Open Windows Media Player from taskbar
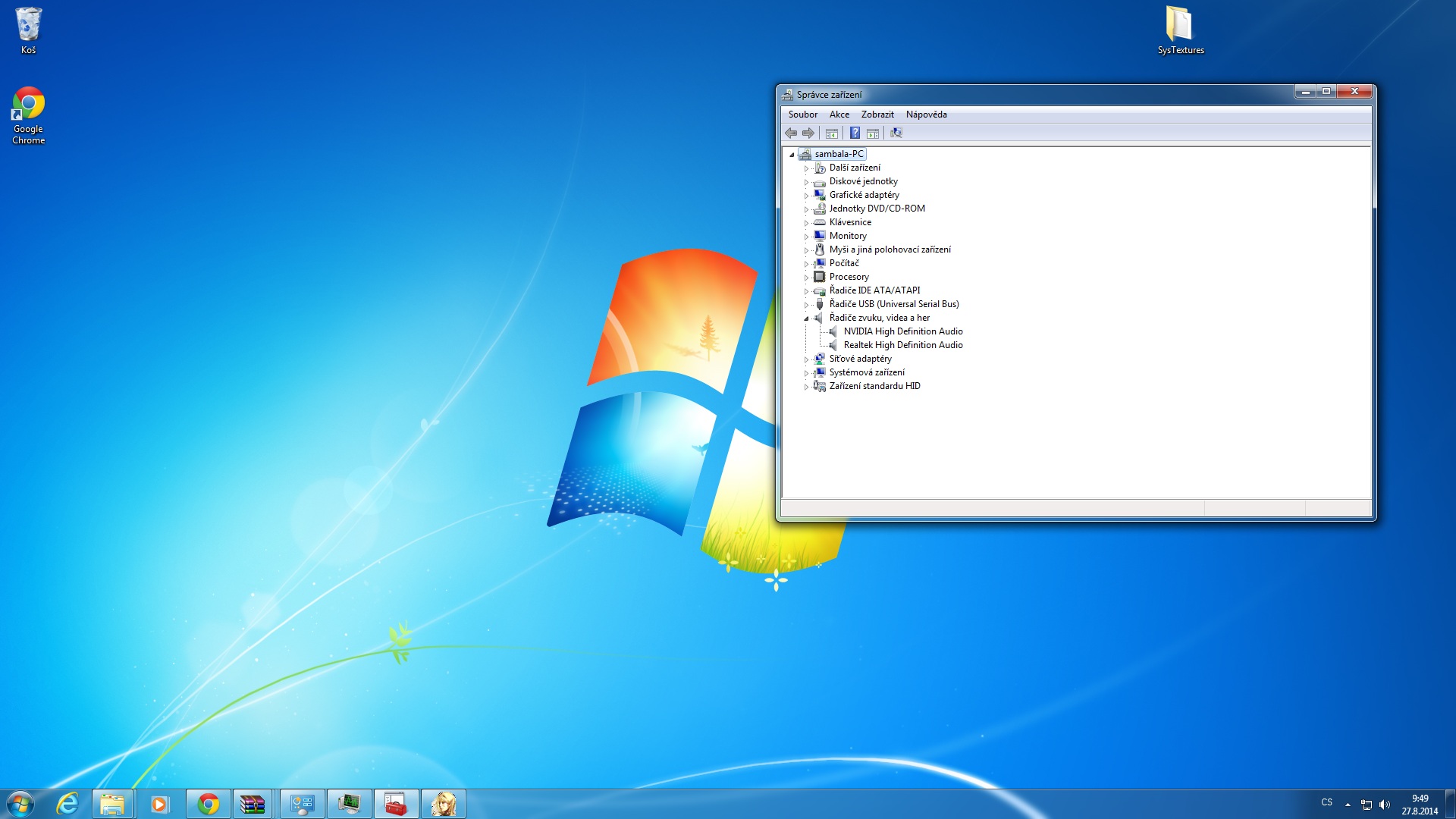The height and width of the screenshot is (819, 1456). (159, 804)
